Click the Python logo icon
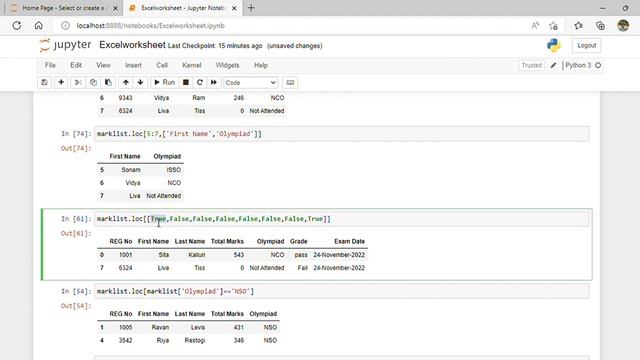Screen dimensions: 640x360 tap(554, 45)
